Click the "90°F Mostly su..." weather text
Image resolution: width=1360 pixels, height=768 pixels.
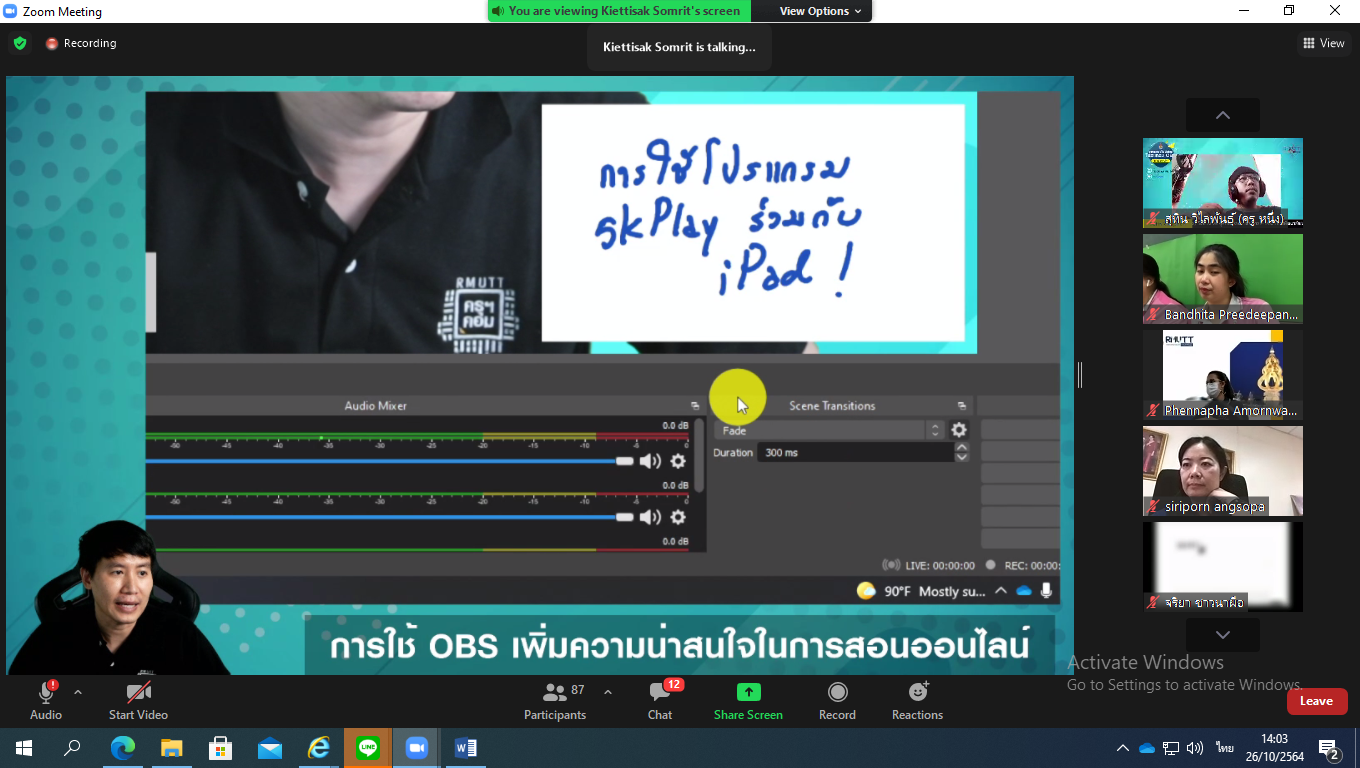[935, 591]
